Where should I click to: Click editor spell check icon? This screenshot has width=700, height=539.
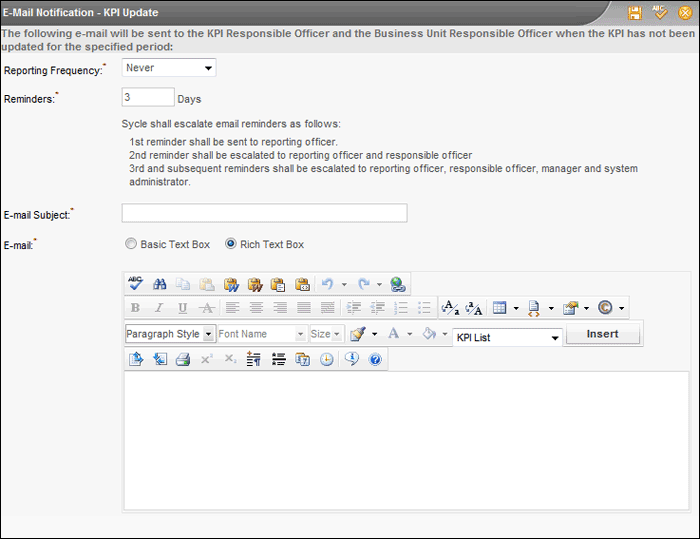coord(135,284)
